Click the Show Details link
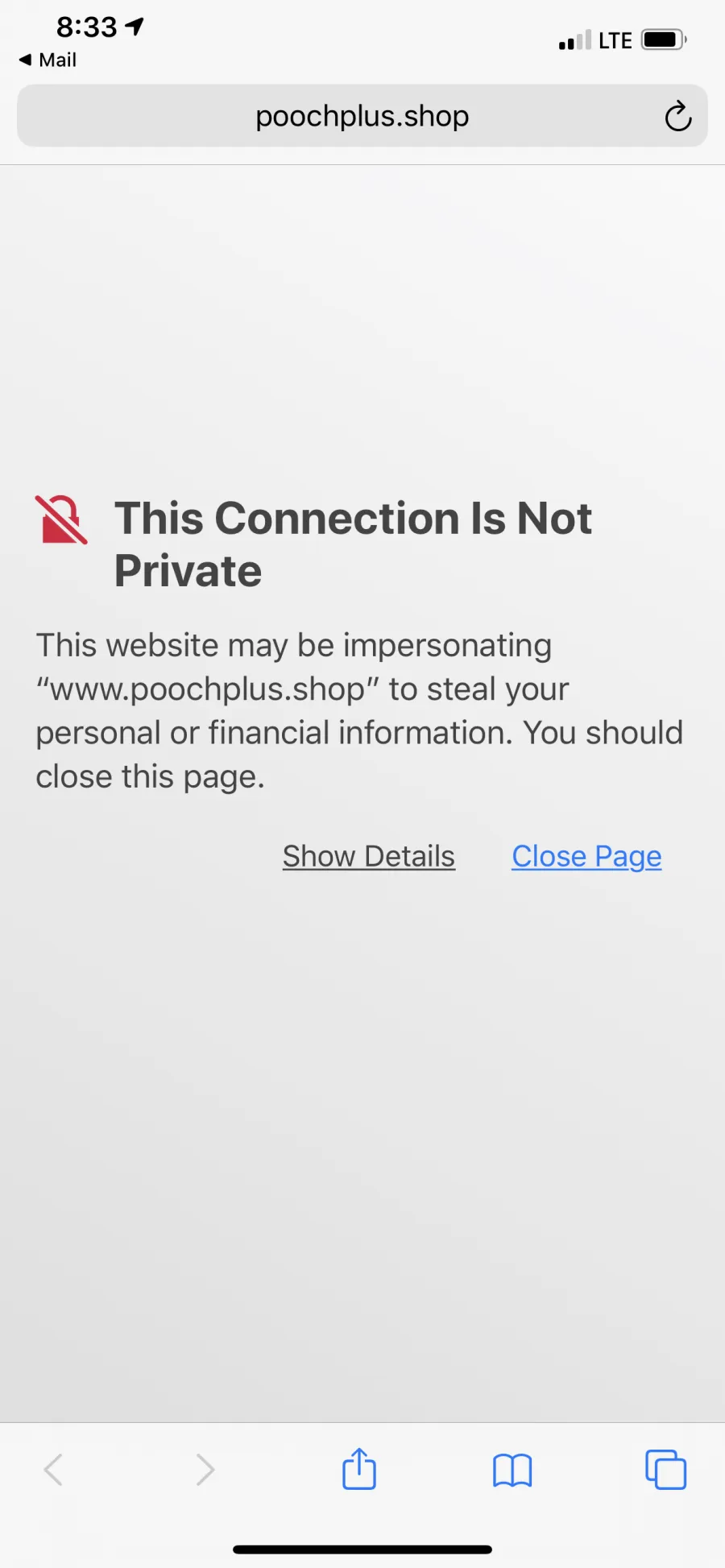This screenshot has height=1568, width=725. coord(369,856)
